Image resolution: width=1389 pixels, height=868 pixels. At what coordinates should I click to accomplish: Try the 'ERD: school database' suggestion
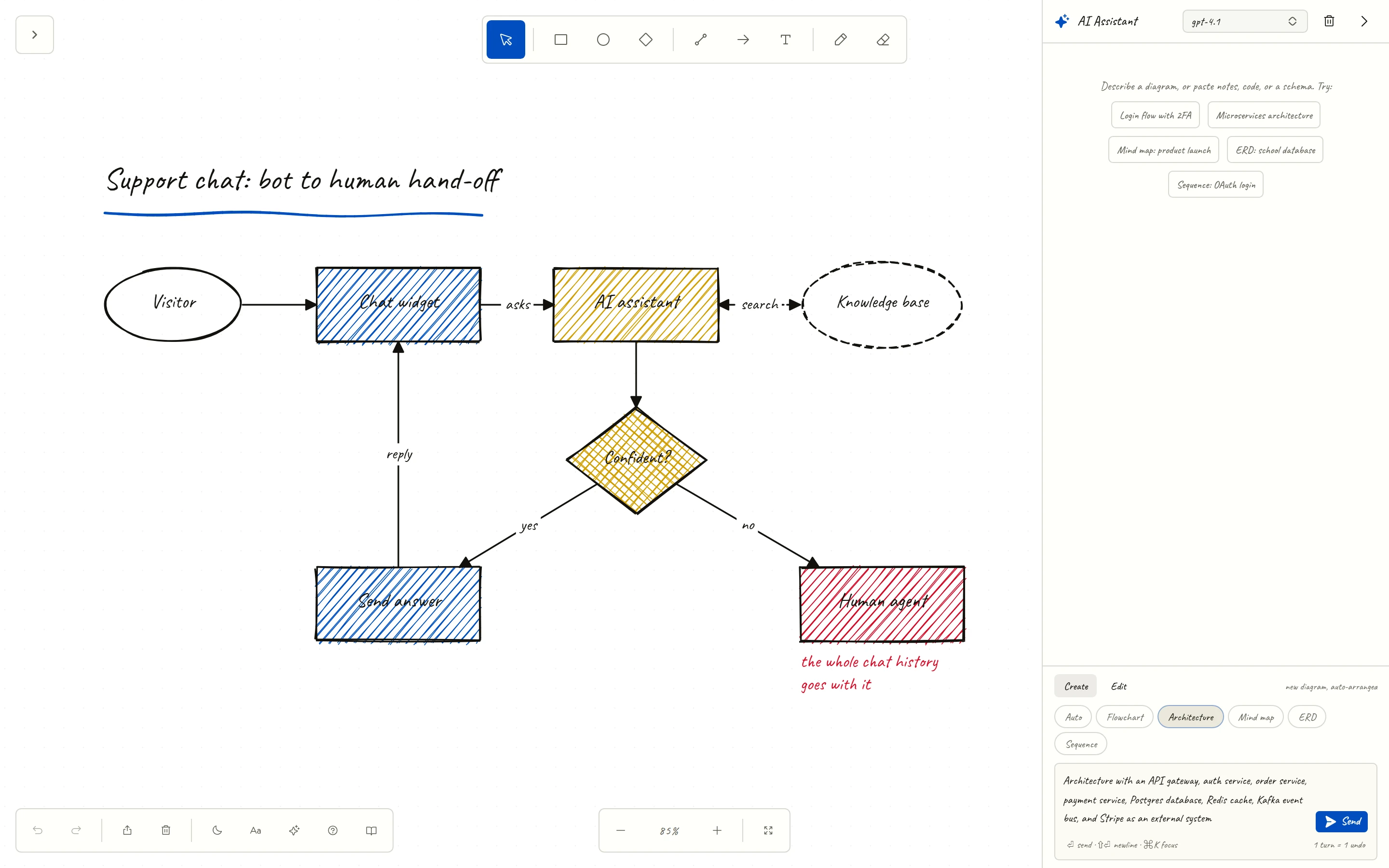pyautogui.click(x=1275, y=150)
